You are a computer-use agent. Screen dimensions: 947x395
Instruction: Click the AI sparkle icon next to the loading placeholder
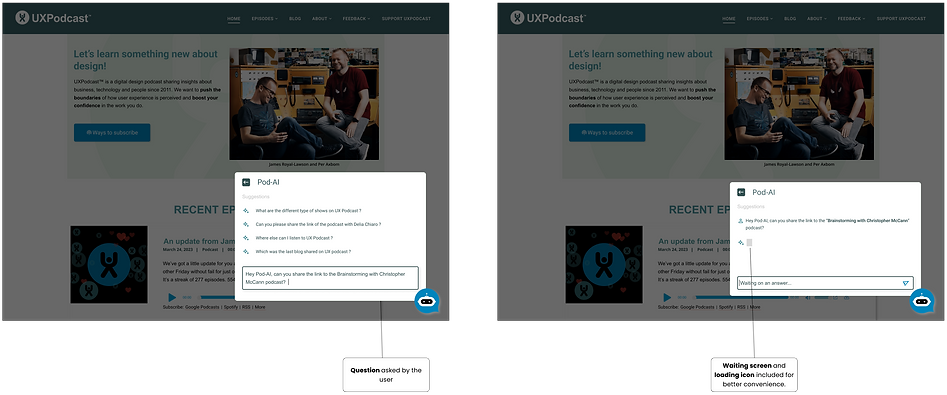pos(741,242)
